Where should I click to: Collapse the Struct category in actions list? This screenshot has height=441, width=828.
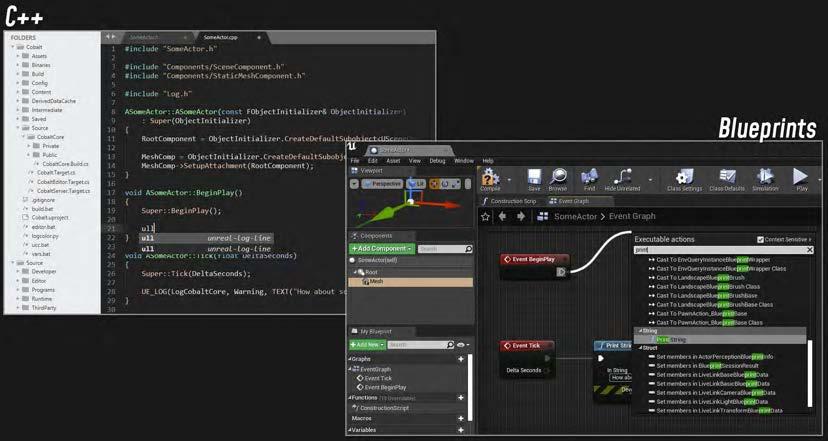pyautogui.click(x=640, y=348)
